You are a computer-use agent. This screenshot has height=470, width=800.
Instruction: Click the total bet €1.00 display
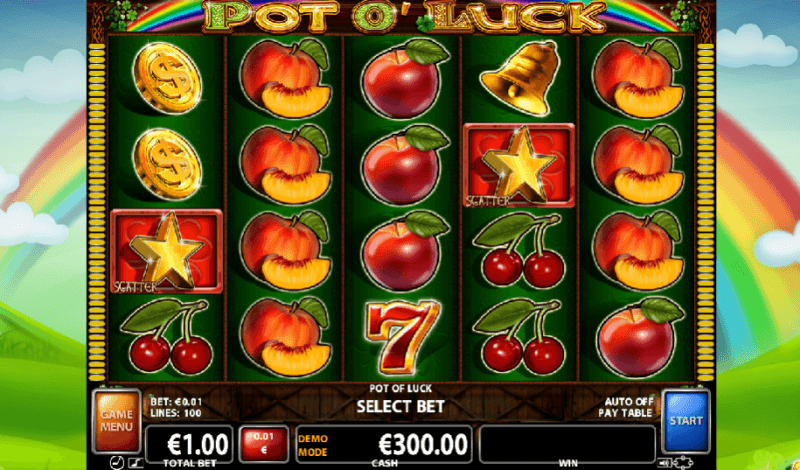pos(189,444)
